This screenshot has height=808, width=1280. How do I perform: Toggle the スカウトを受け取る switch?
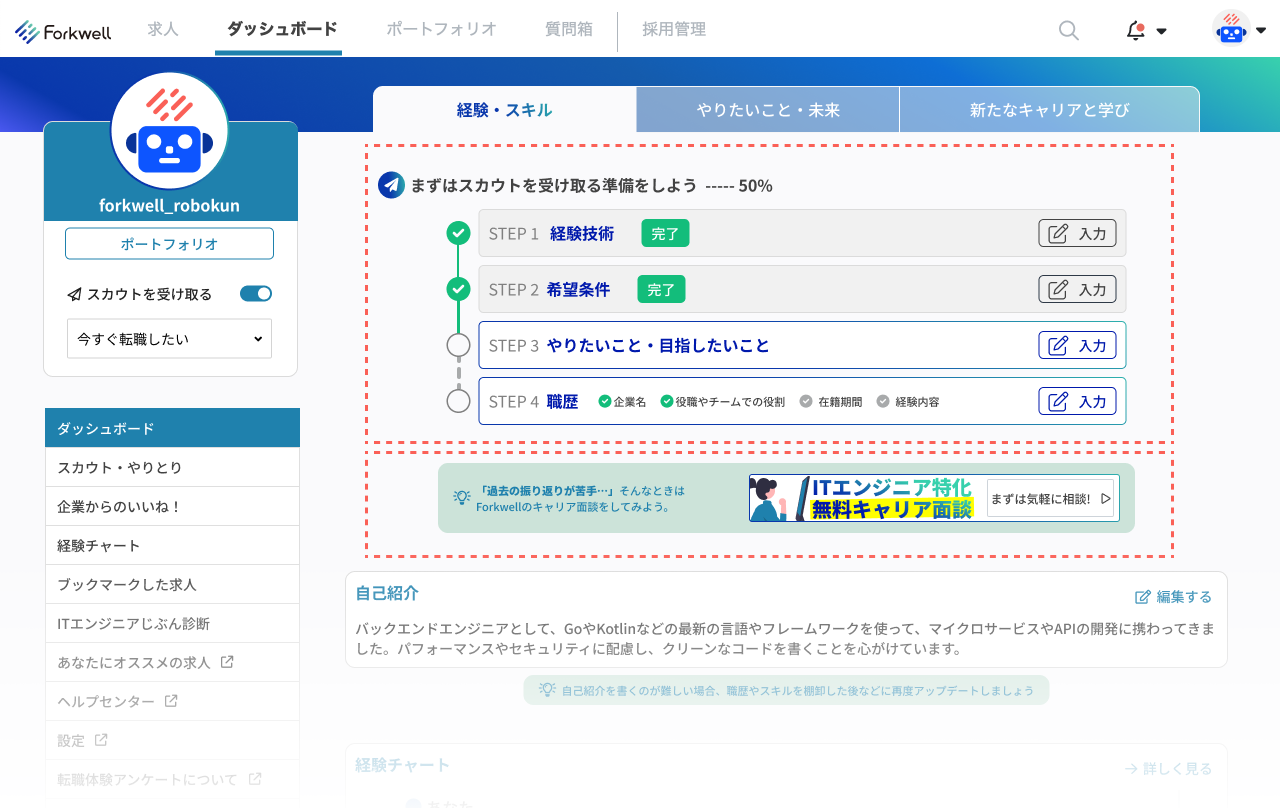256,294
